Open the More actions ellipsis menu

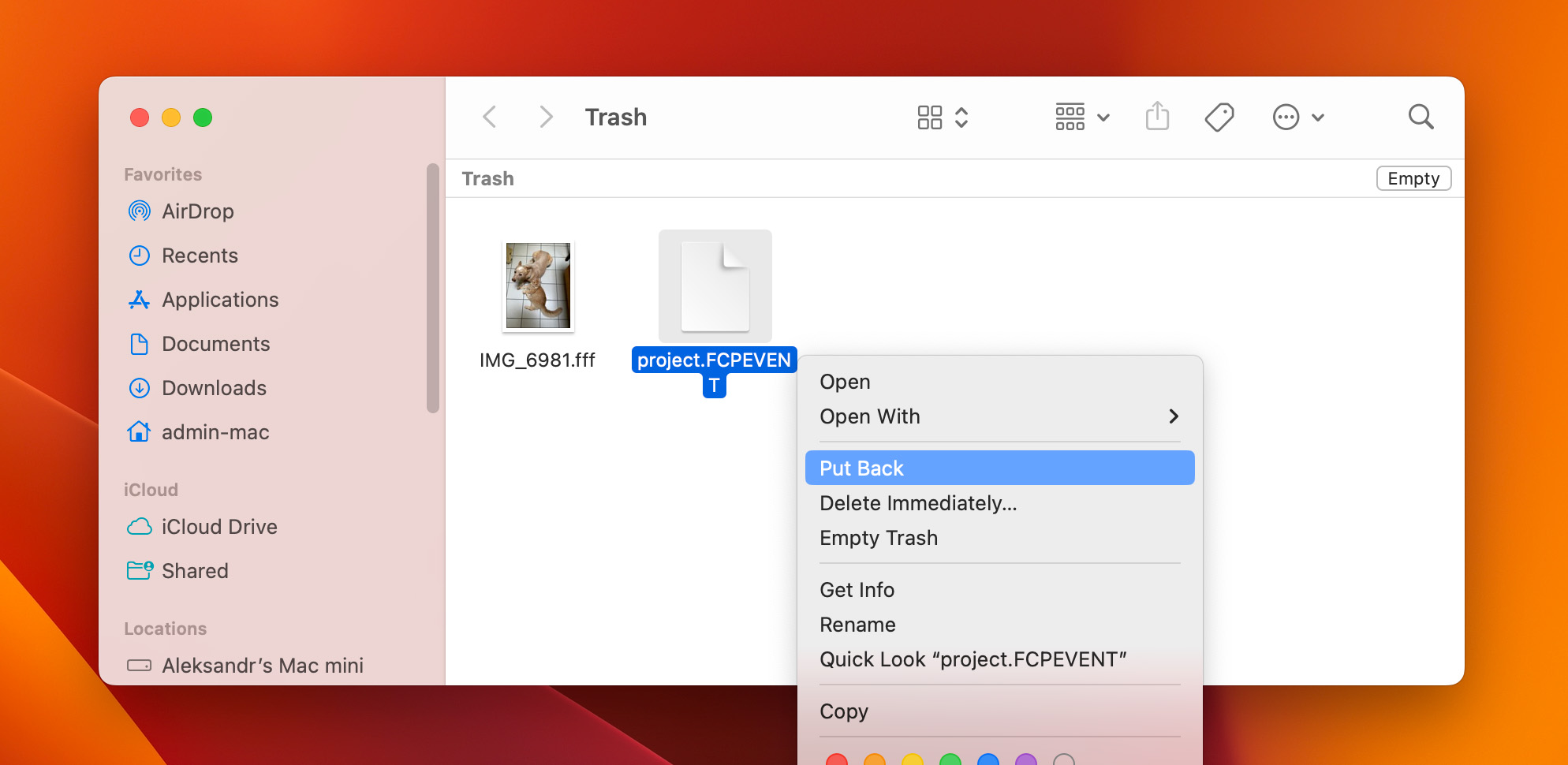pyautogui.click(x=1298, y=118)
